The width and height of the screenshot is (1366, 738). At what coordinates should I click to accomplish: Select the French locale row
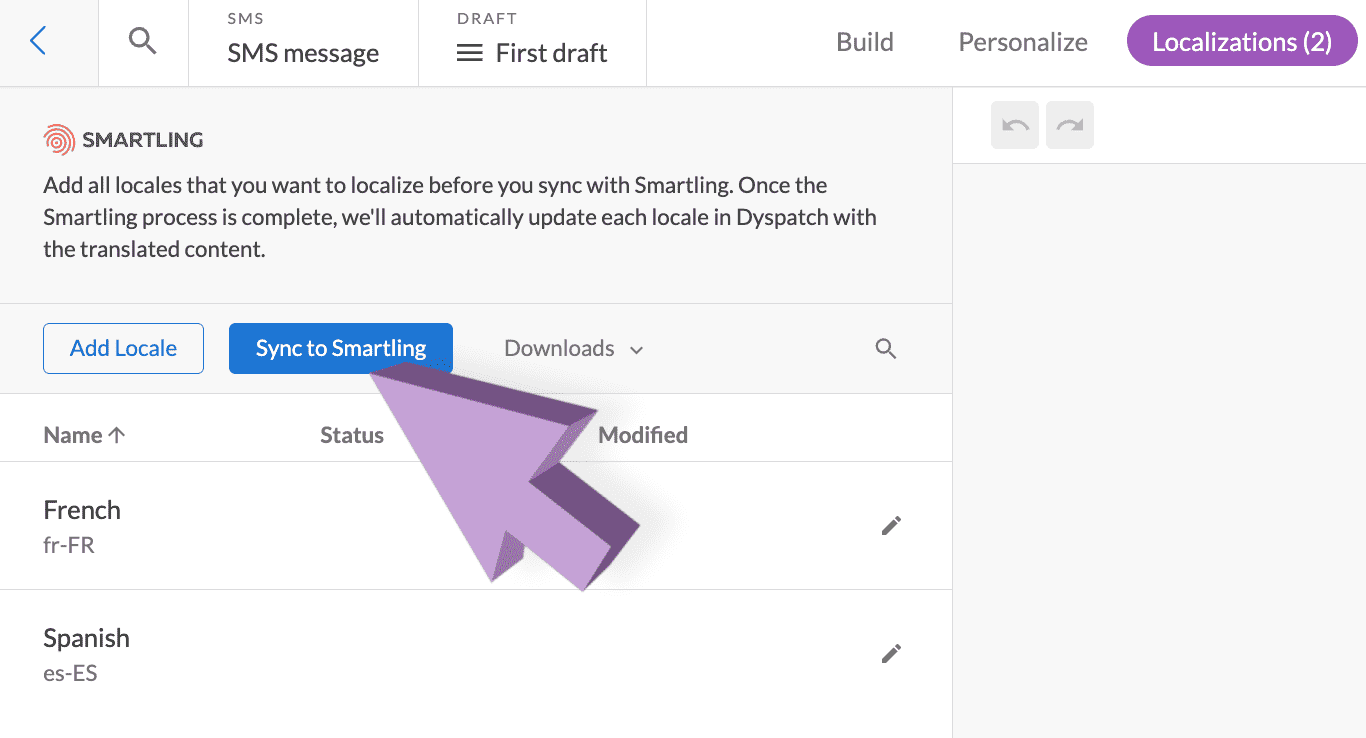pos(476,526)
